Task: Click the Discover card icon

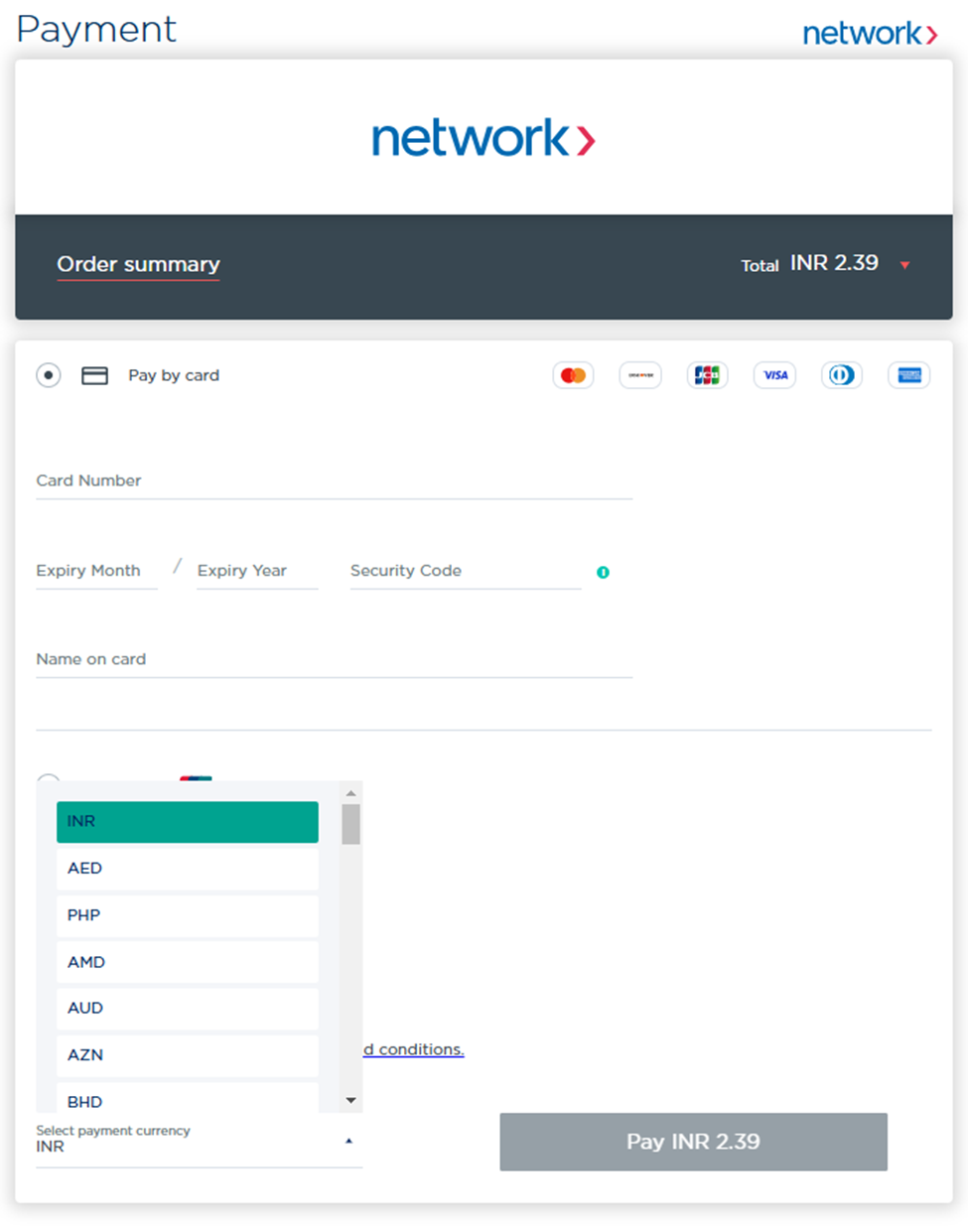Action: (x=640, y=375)
